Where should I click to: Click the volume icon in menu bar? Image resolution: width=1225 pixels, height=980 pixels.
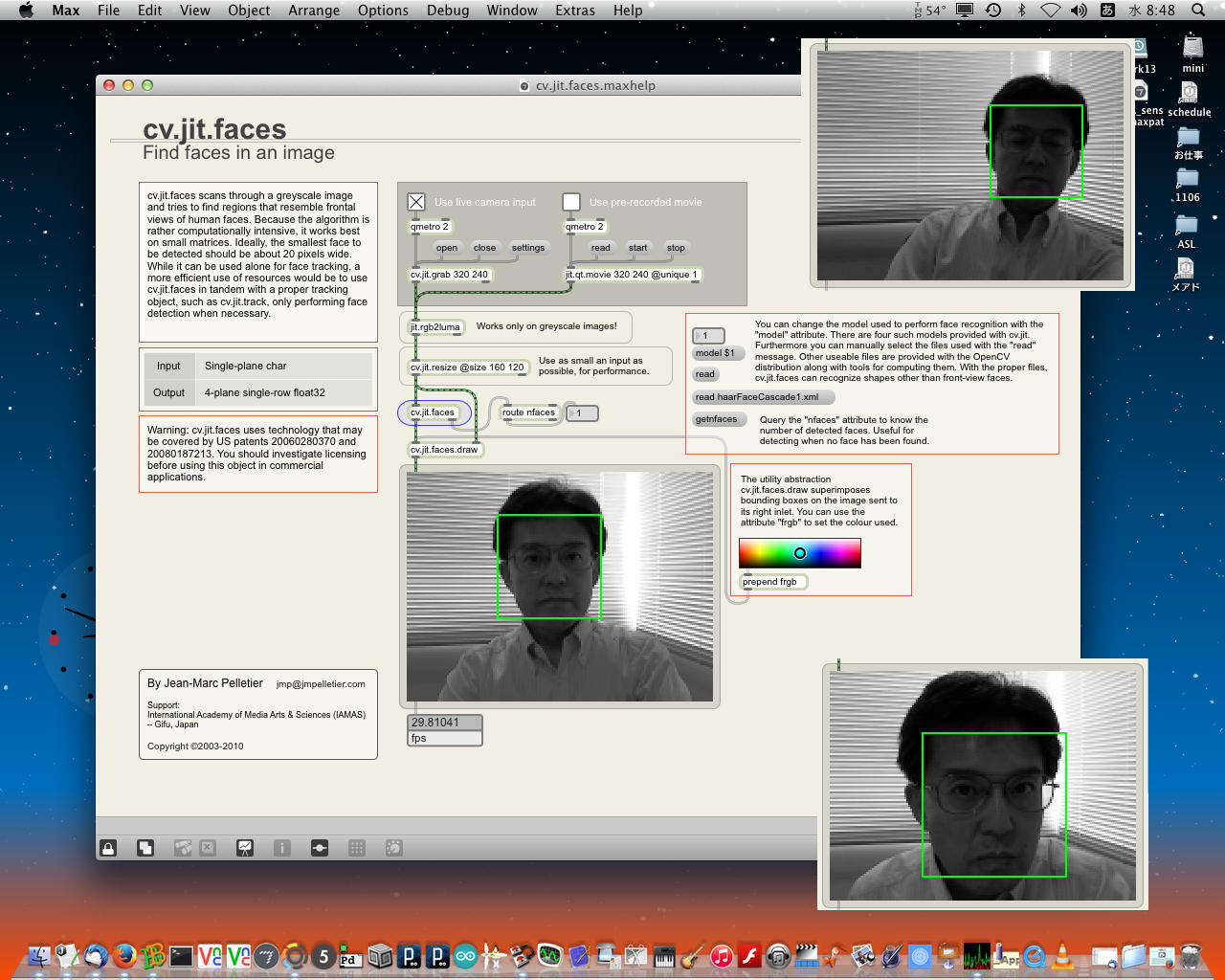coord(1079,11)
